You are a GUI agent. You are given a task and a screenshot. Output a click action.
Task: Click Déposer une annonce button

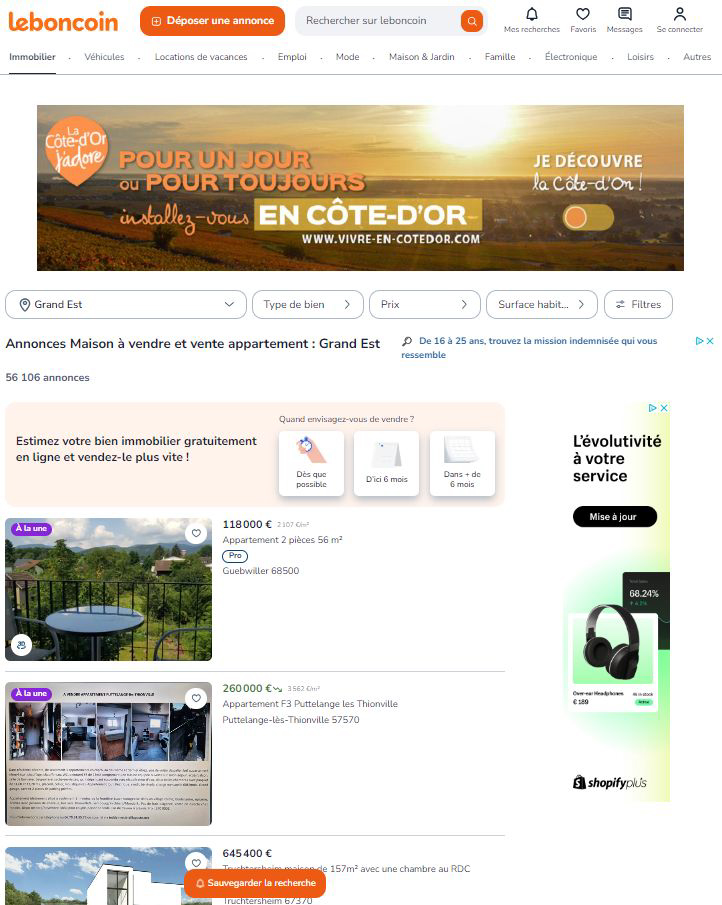point(212,21)
